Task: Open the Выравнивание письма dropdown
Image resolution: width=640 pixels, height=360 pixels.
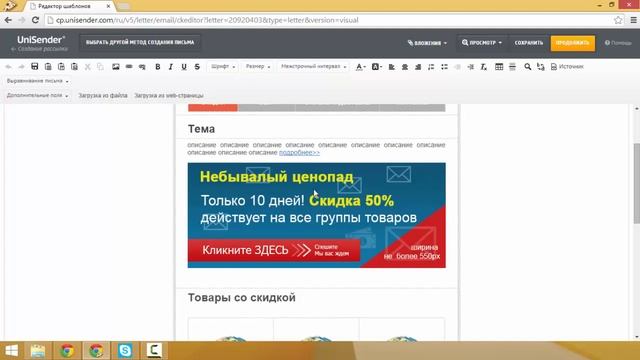Action: pos(37,81)
